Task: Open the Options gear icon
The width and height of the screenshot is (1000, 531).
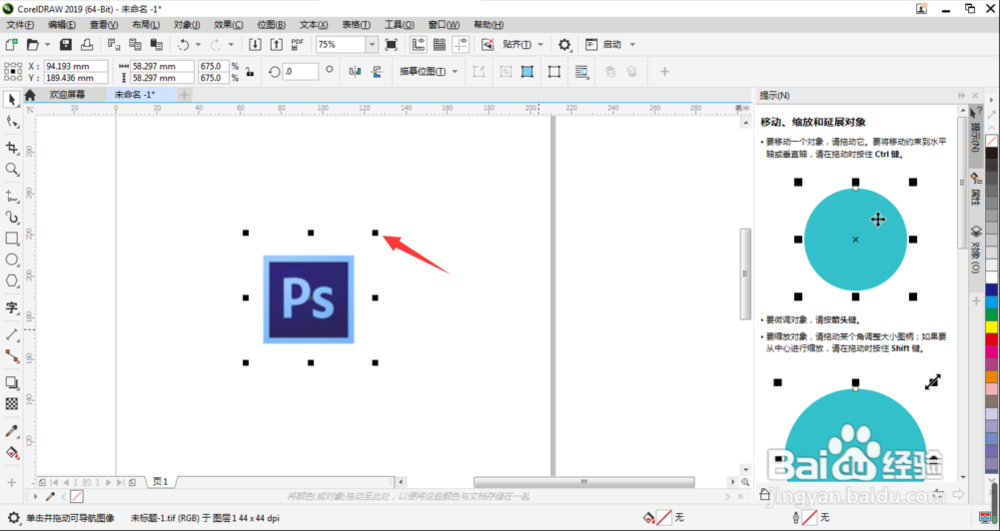Action: pyautogui.click(x=564, y=45)
